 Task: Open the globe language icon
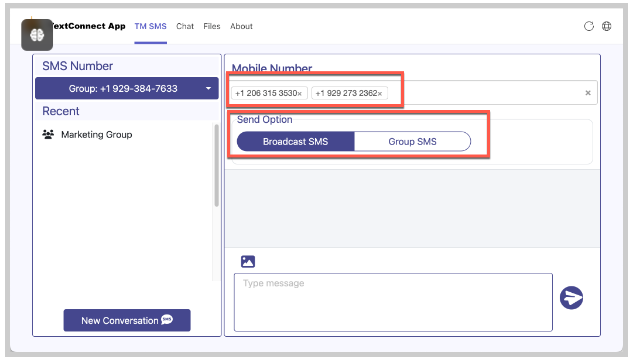tap(606, 26)
